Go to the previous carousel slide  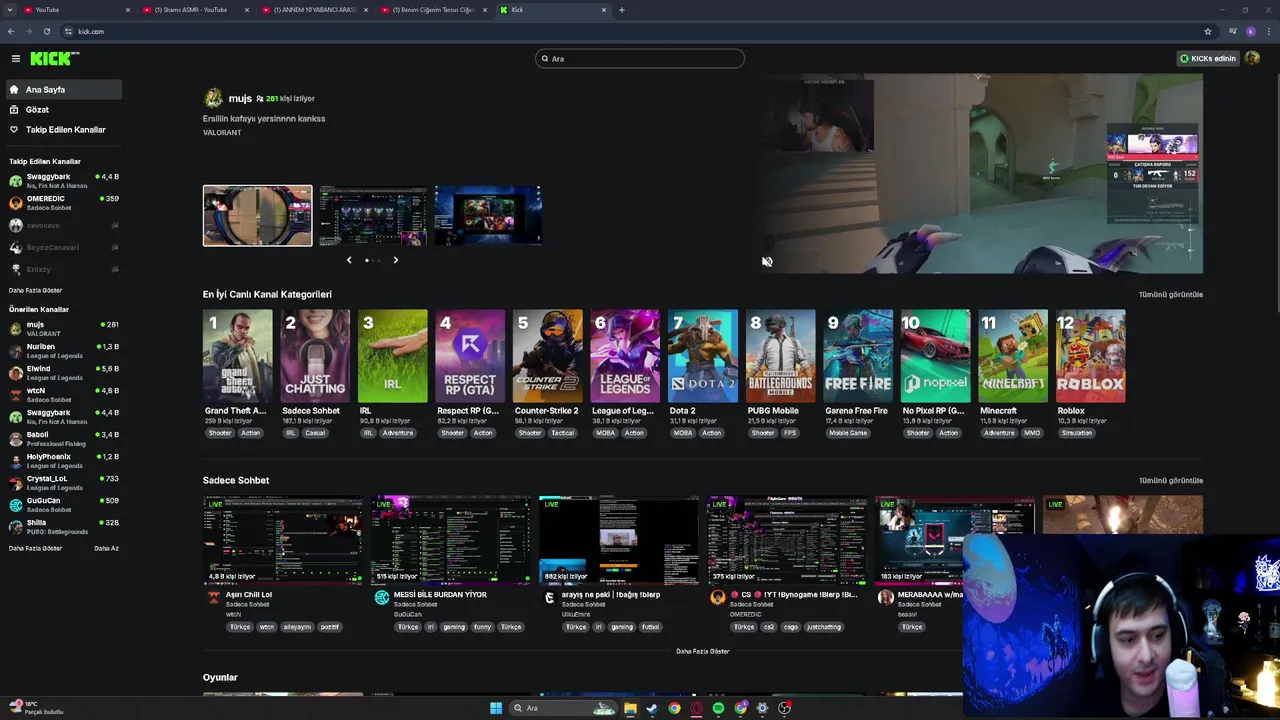coord(349,260)
